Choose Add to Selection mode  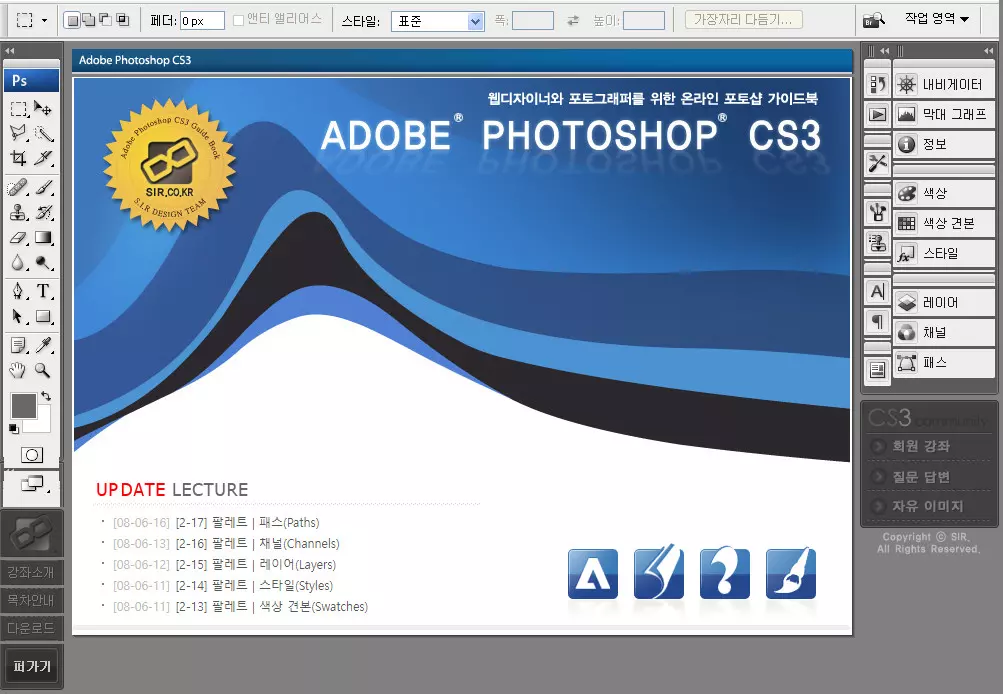click(89, 20)
